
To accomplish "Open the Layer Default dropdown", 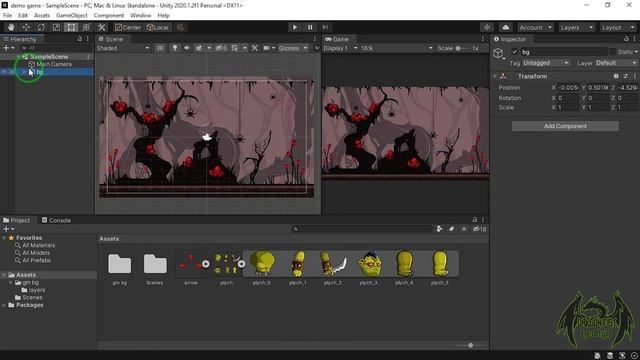I will tap(616, 63).
